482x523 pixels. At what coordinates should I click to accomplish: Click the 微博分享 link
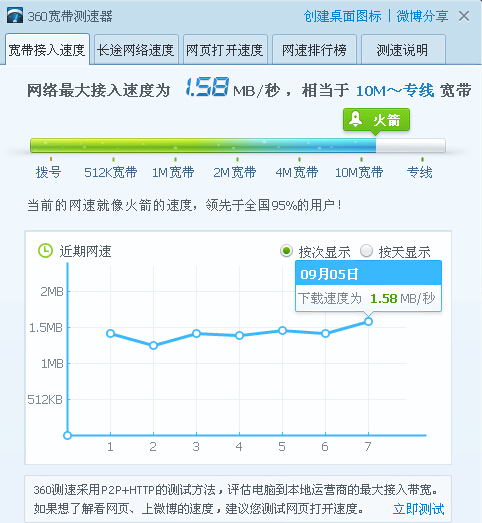click(x=422, y=16)
